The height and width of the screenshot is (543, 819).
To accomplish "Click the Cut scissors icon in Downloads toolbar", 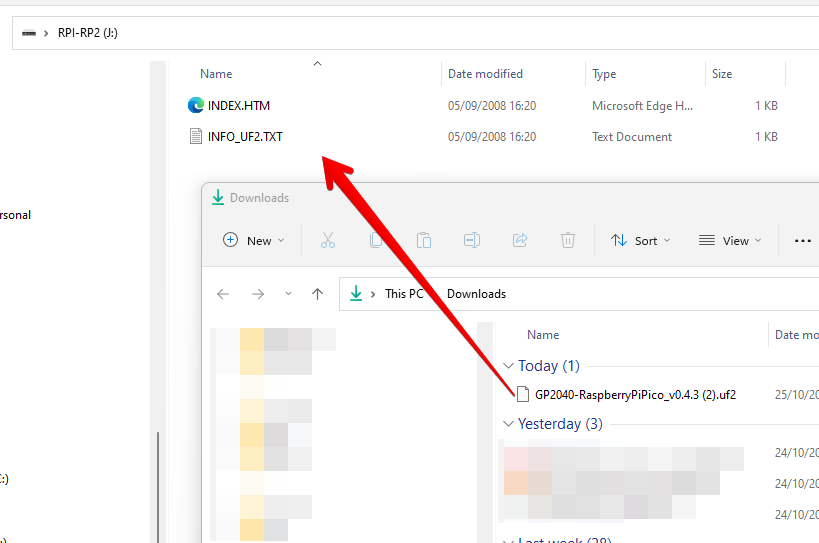I will pos(327,240).
